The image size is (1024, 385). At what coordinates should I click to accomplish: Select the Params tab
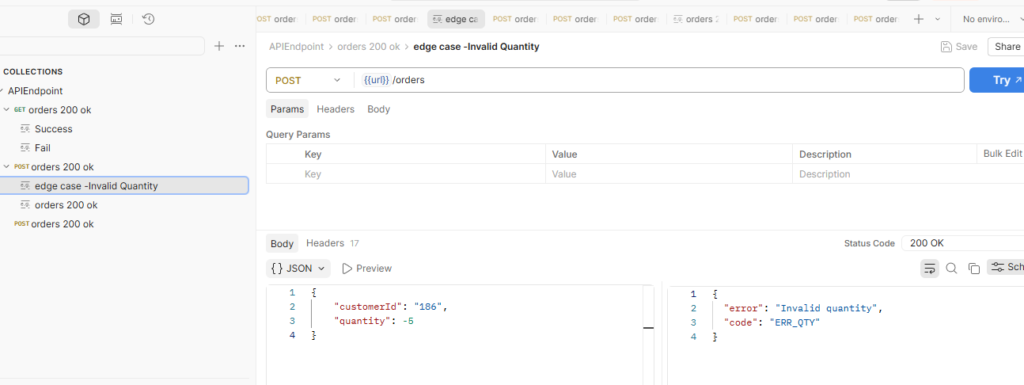point(287,109)
